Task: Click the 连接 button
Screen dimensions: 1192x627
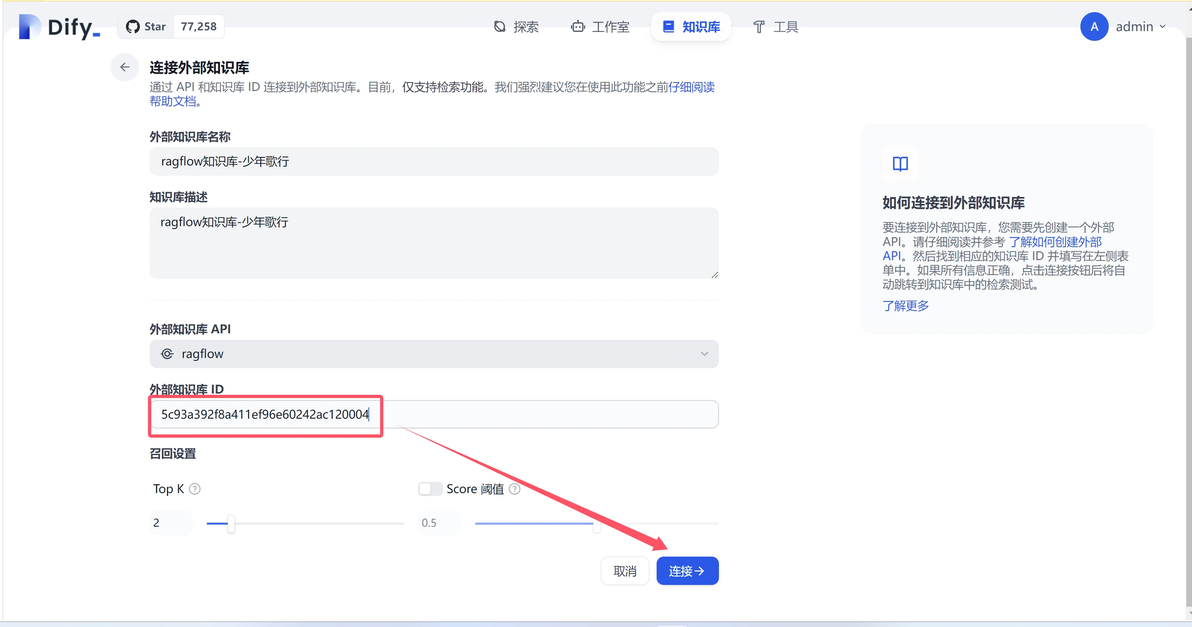Action: 687,571
